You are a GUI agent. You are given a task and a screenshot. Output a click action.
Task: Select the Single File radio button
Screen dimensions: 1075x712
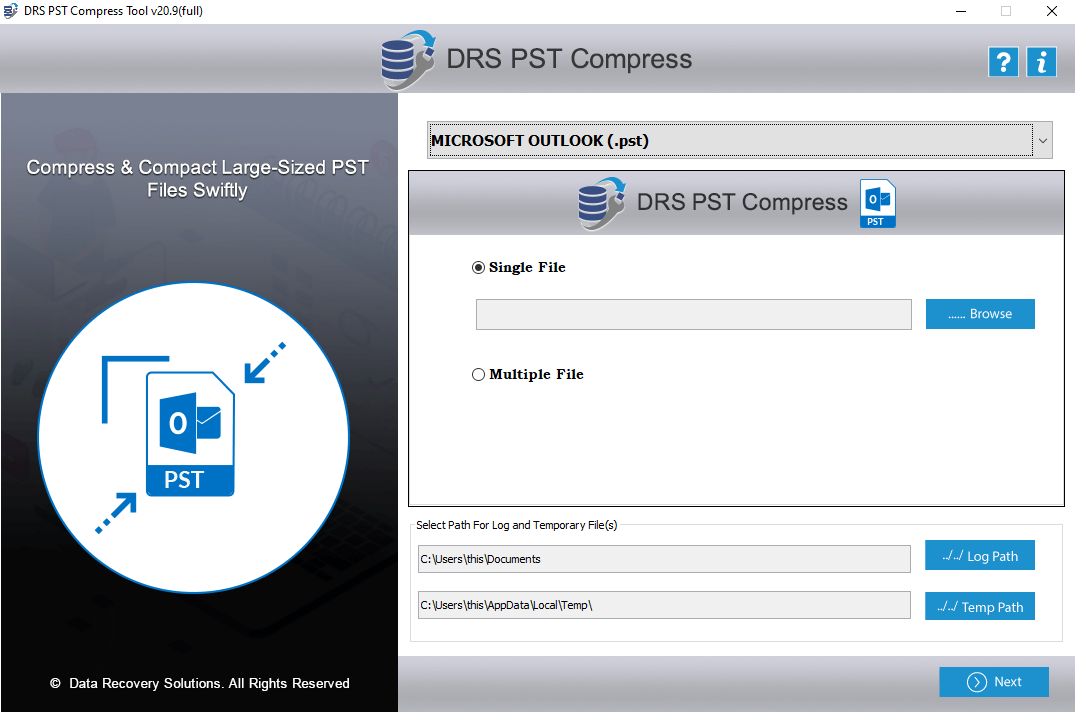tap(478, 267)
